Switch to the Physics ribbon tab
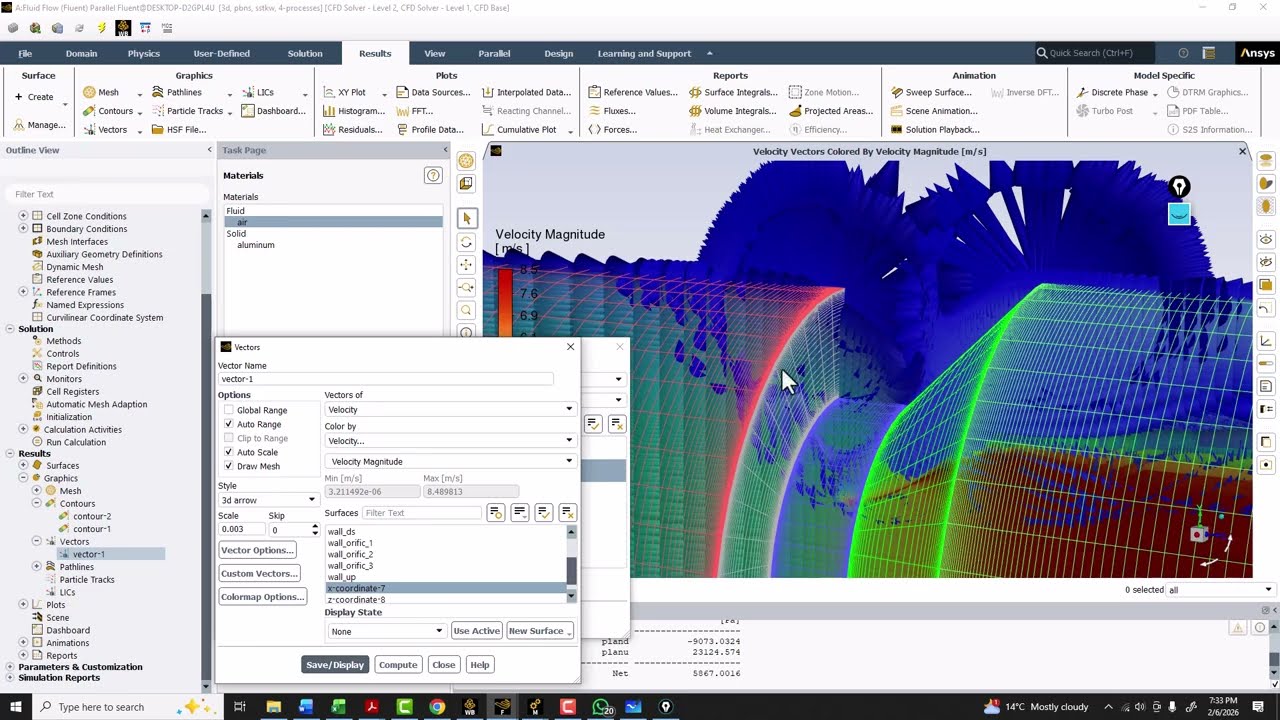Viewport: 1280px width, 720px height. coord(144,53)
